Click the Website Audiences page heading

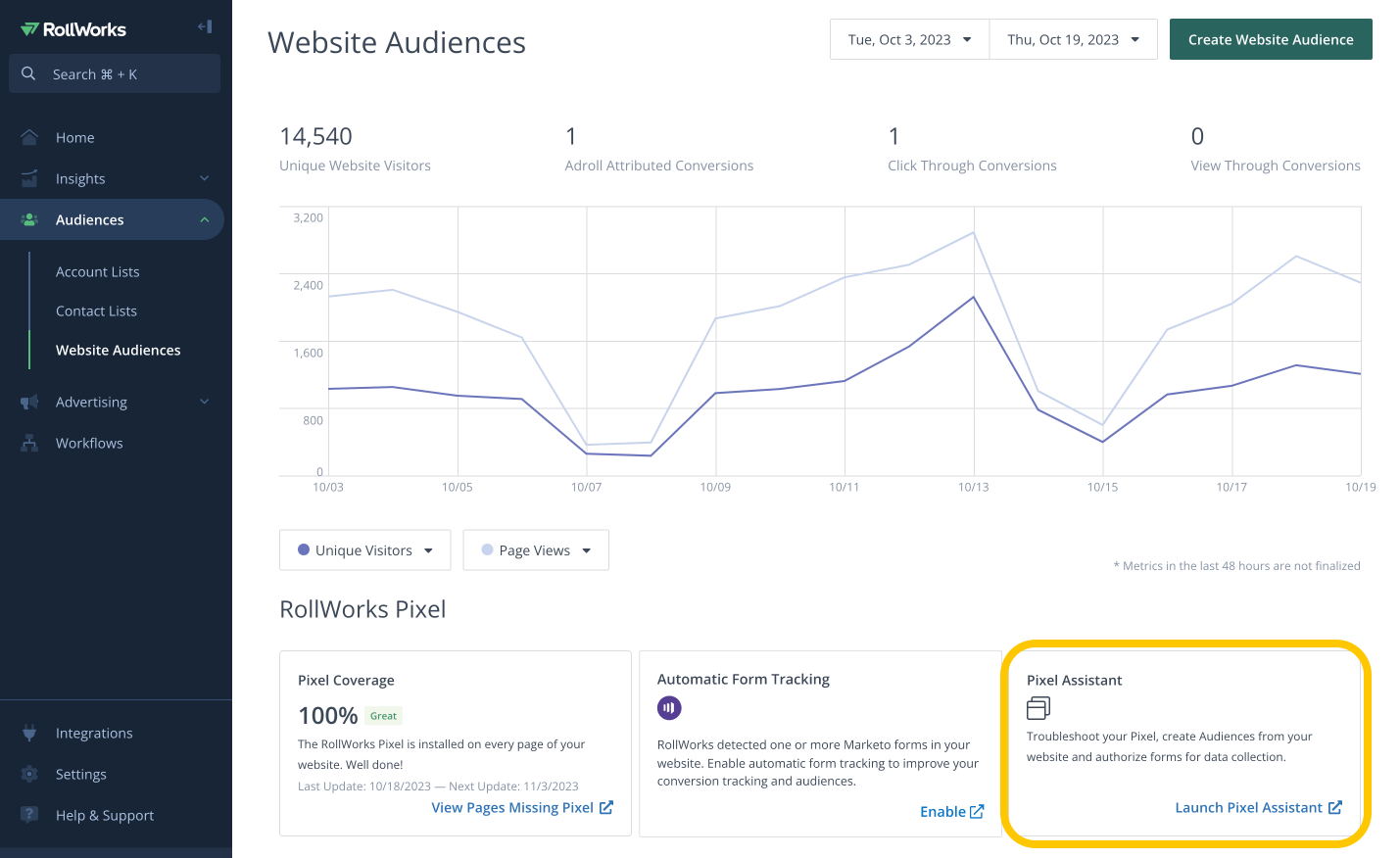(397, 42)
